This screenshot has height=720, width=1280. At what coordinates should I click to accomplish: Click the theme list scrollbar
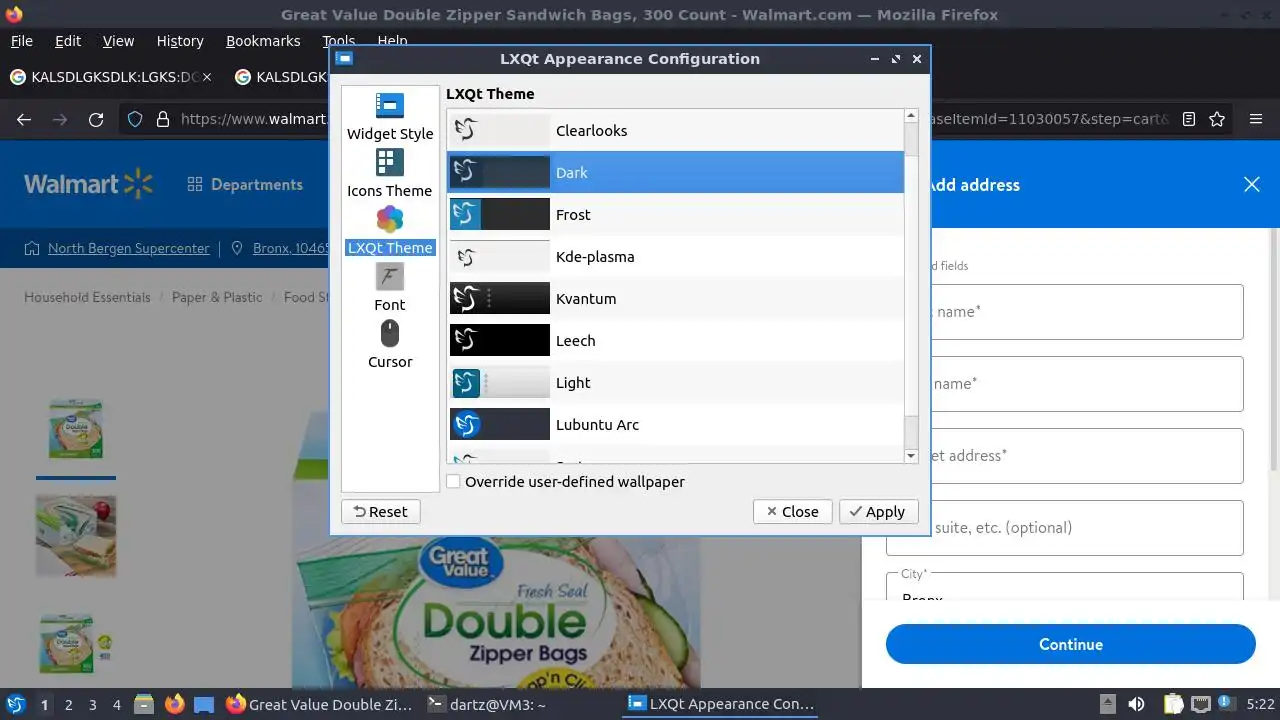[x=911, y=285]
